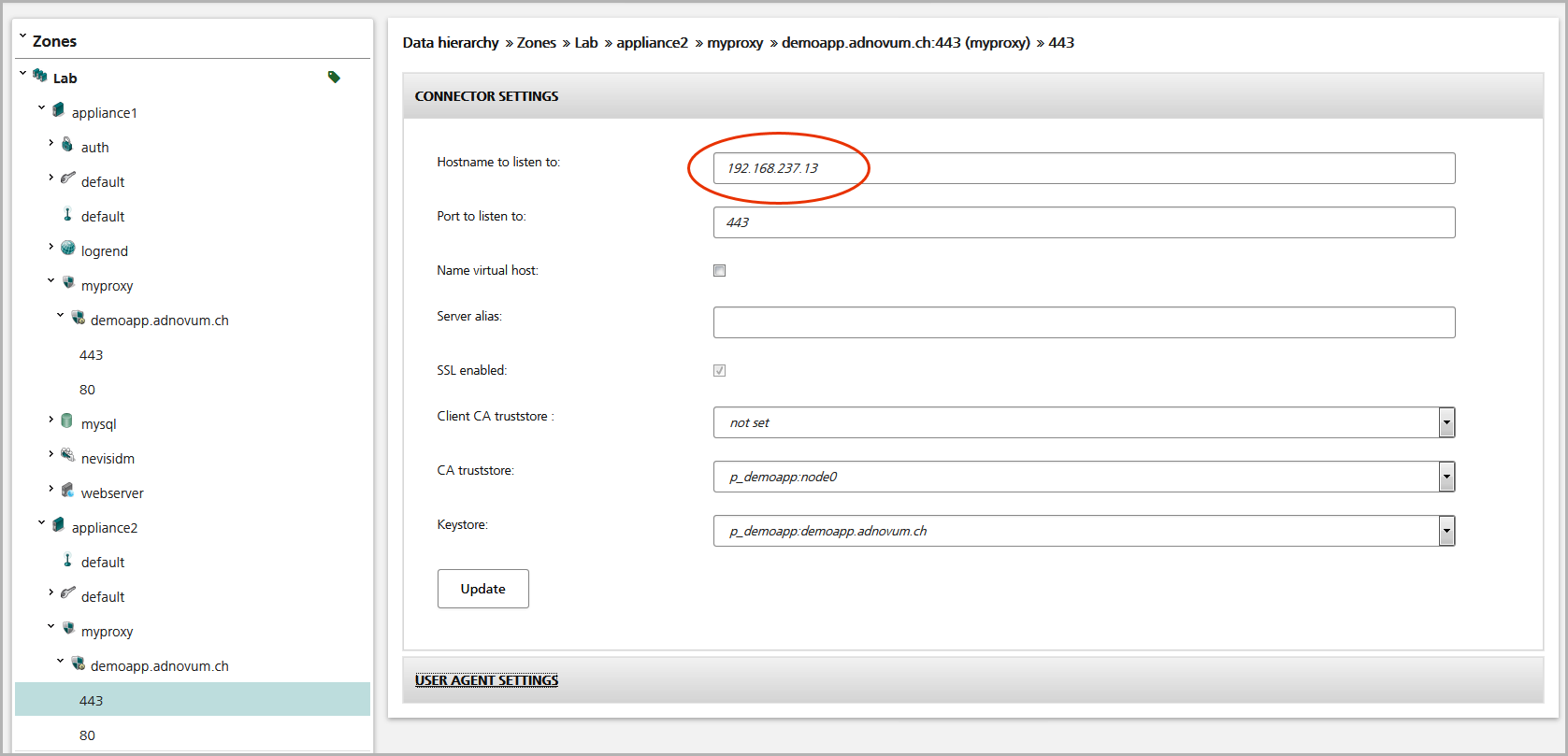Image resolution: width=1568 pixels, height=756 pixels.
Task: Collapse the appliance1 tree node
Action: pyautogui.click(x=41, y=107)
